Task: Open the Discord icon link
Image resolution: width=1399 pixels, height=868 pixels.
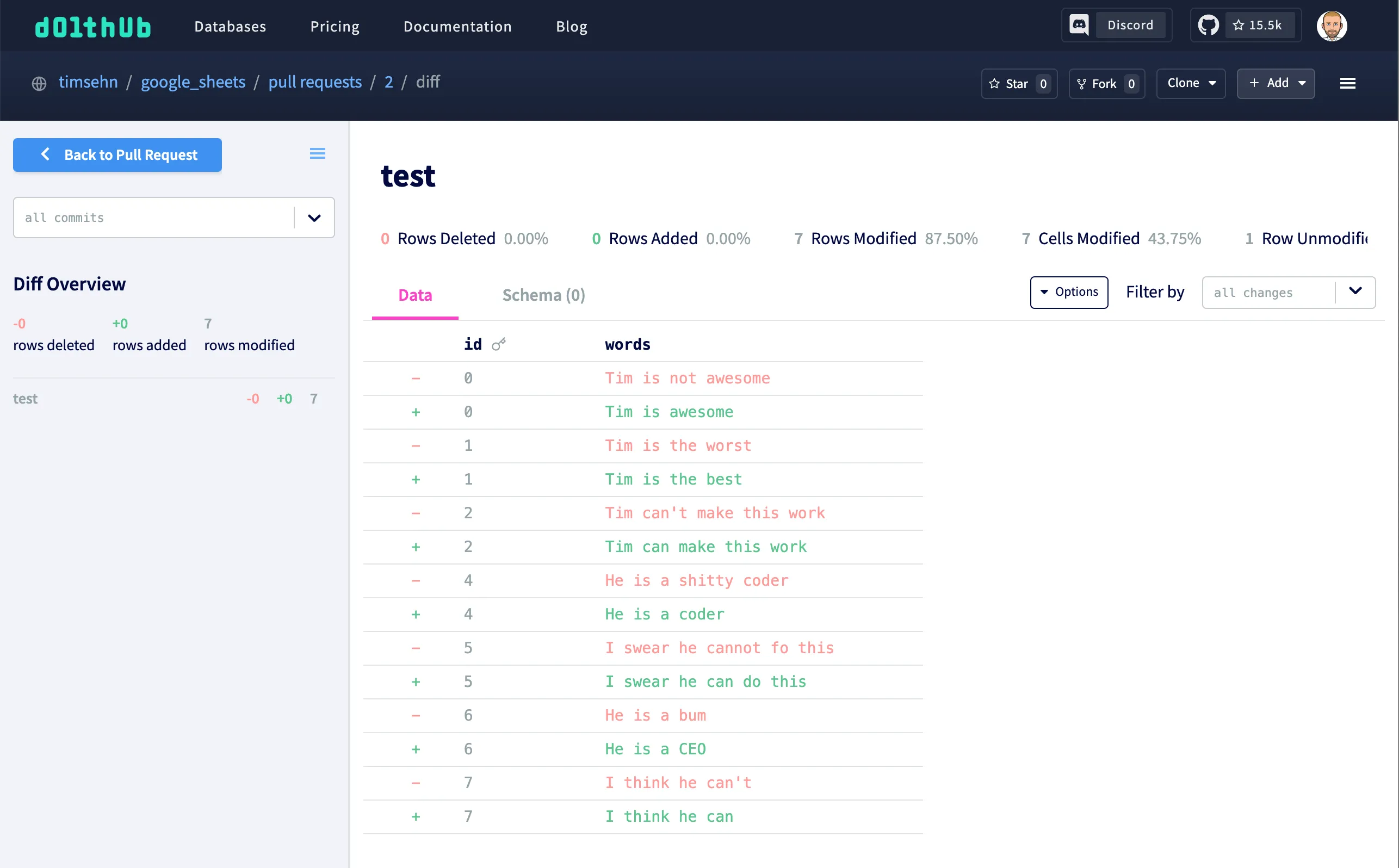Action: pyautogui.click(x=1079, y=25)
